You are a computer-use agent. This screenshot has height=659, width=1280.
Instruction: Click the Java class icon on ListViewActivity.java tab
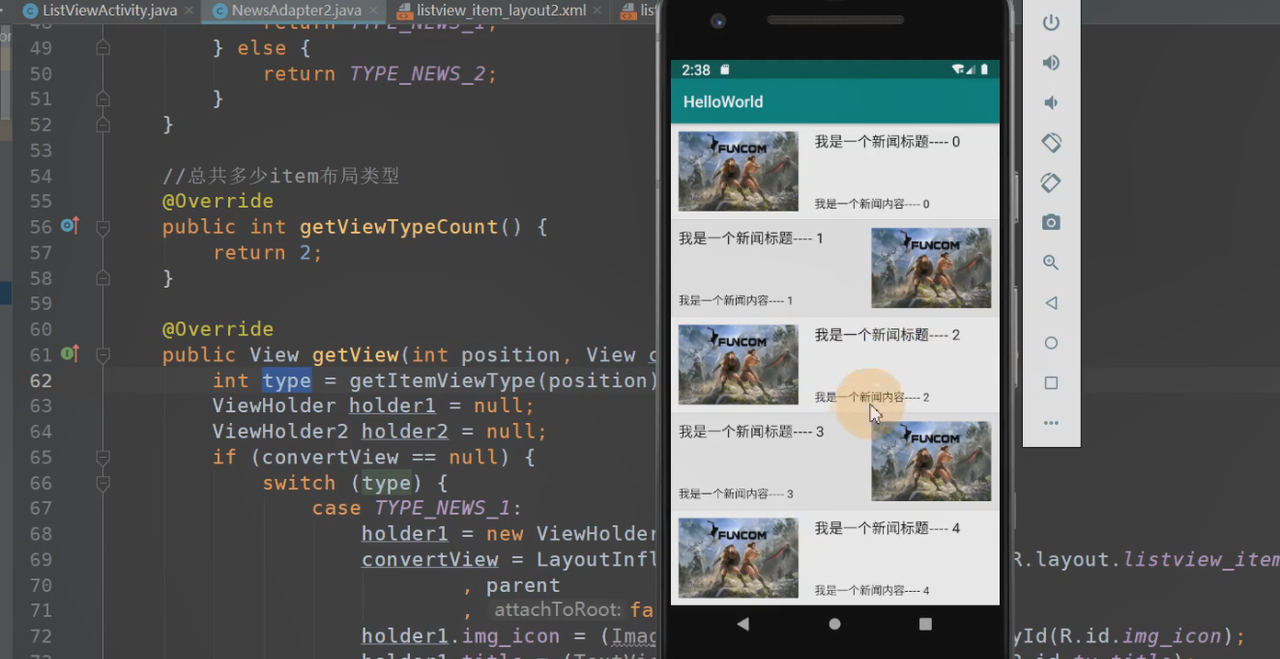click(30, 11)
